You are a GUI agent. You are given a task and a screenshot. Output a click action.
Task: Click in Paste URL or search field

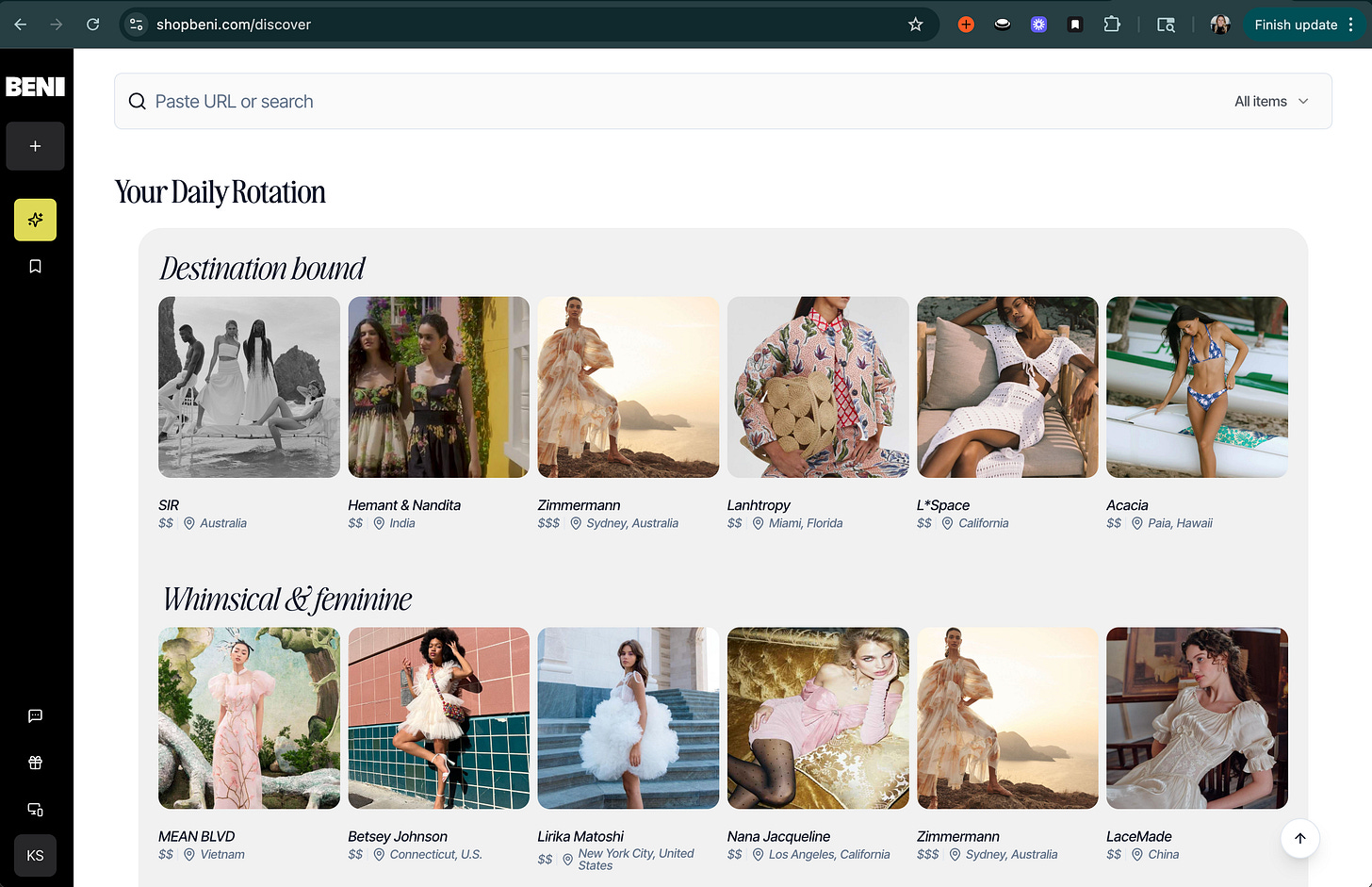tap(723, 101)
